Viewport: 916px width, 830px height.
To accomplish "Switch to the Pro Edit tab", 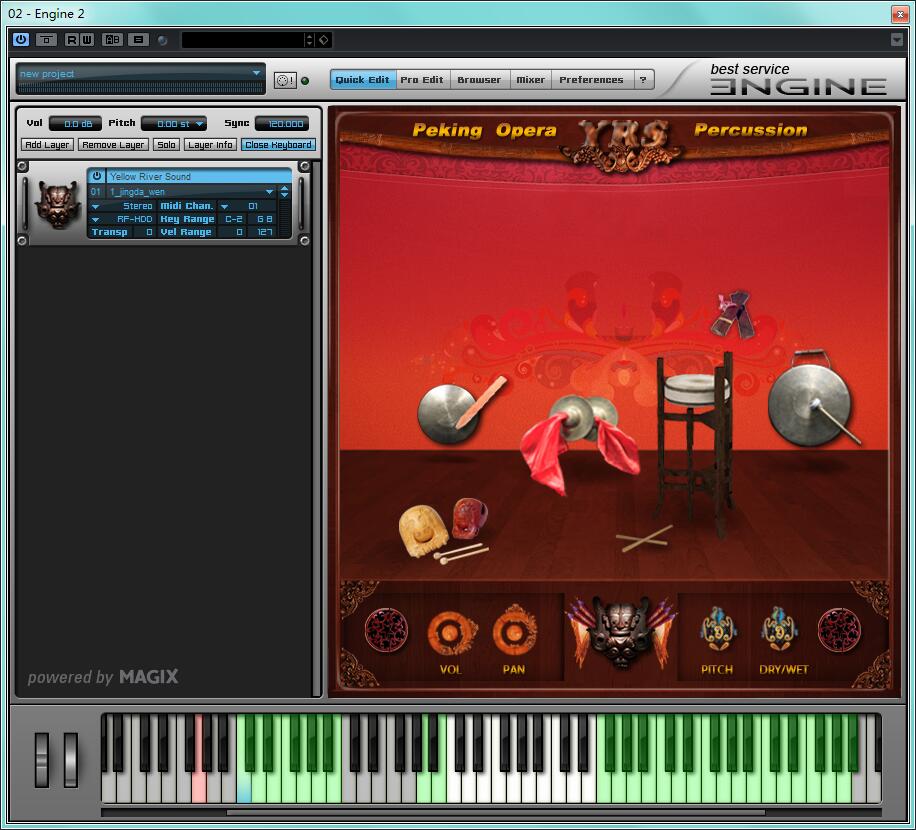I will [422, 80].
